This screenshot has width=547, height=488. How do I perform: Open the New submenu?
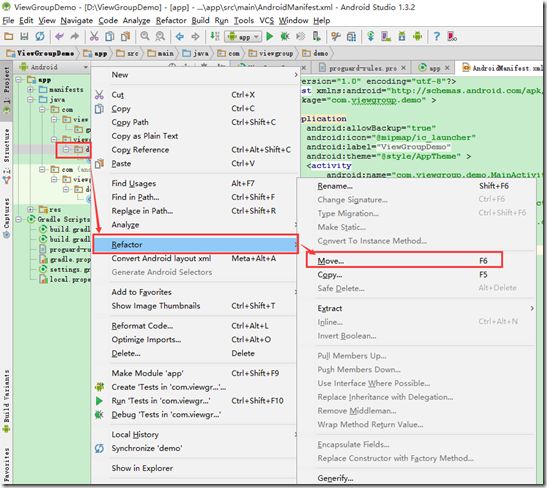click(x=194, y=75)
